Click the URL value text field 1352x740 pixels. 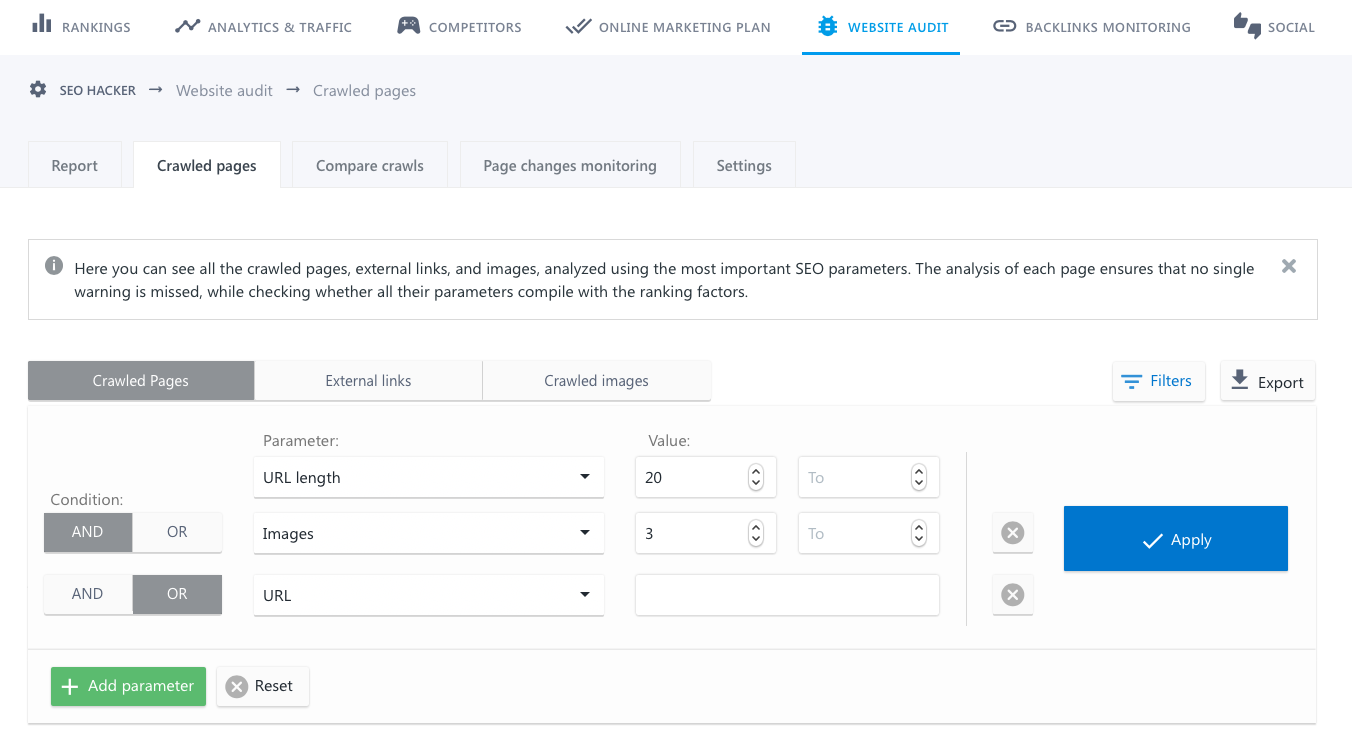[787, 595]
